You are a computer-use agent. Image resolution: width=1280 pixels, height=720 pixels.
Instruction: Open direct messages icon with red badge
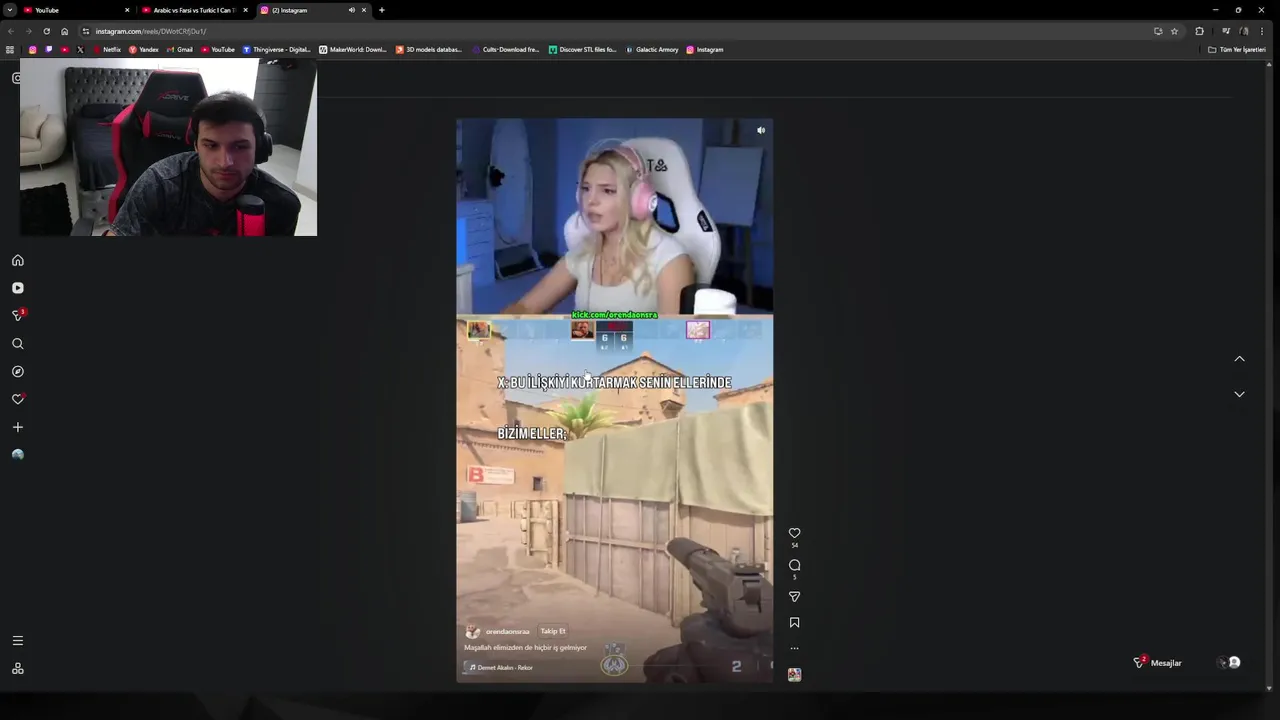coord(17,315)
